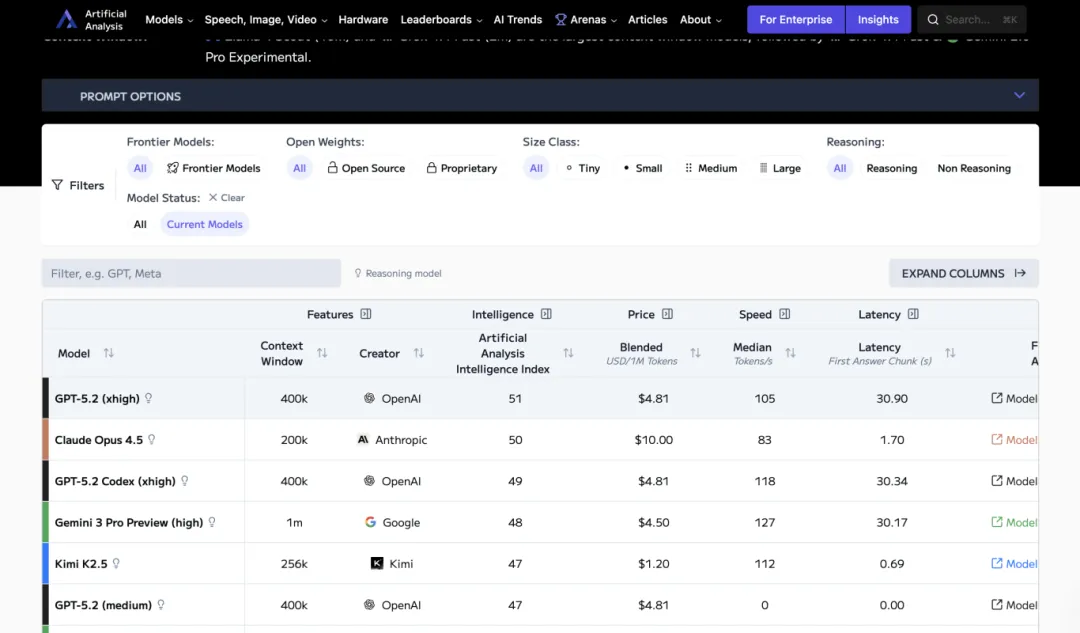This screenshot has height=633, width=1080.
Task: Sort by Median speed arrows
Action: point(791,353)
